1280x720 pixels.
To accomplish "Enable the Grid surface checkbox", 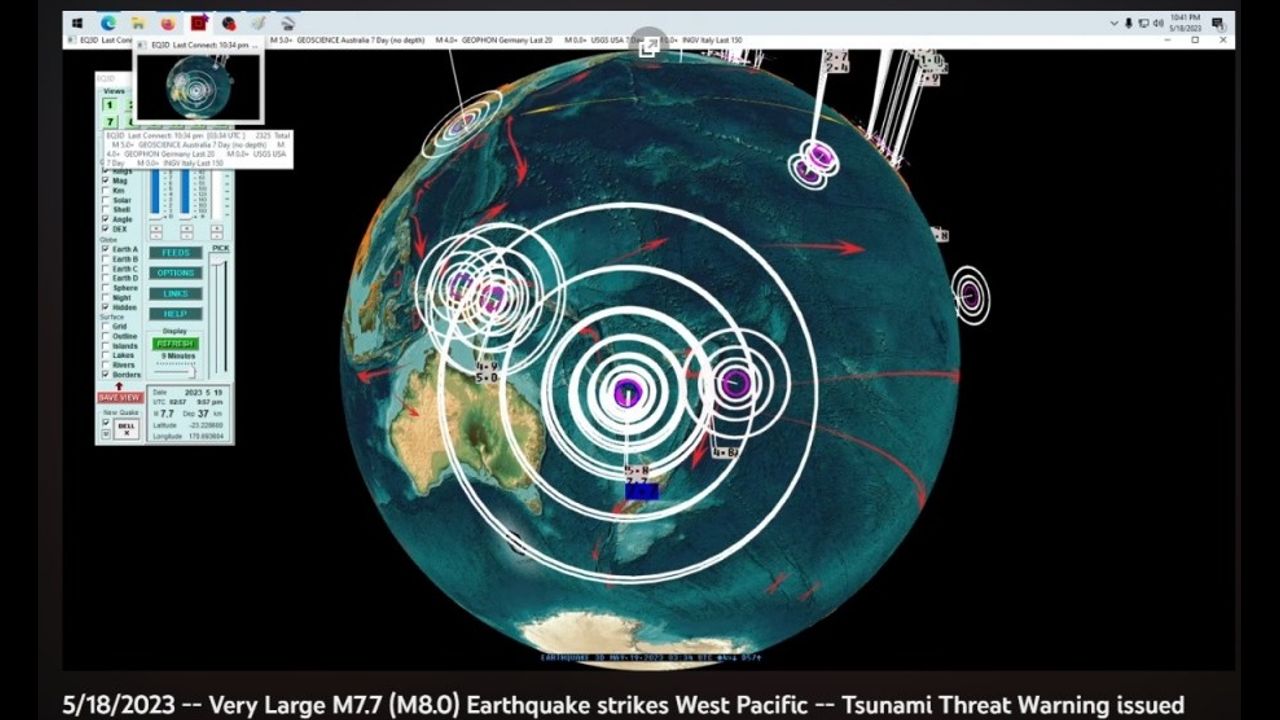I will [x=106, y=326].
